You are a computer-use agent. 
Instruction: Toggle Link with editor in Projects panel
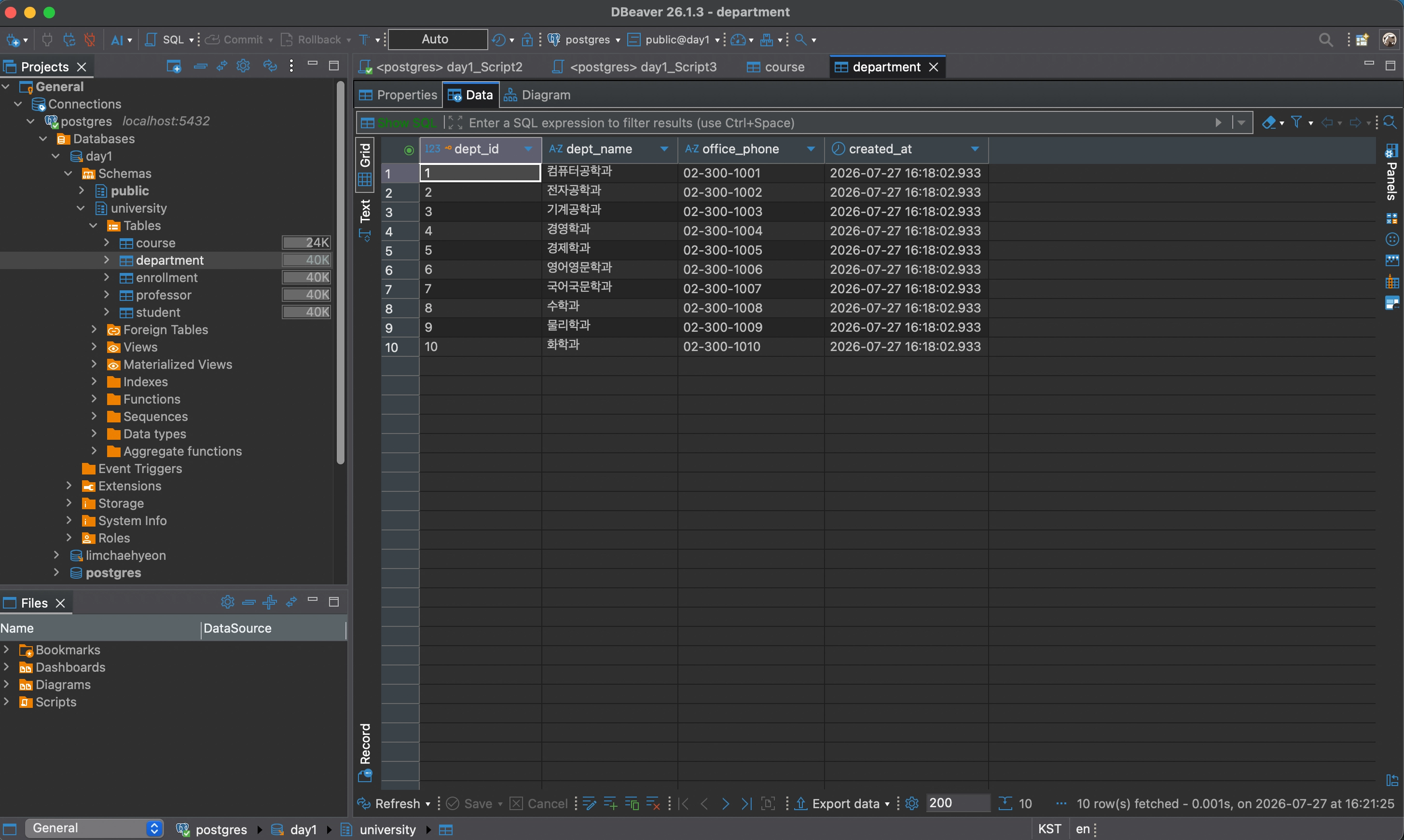click(x=222, y=66)
